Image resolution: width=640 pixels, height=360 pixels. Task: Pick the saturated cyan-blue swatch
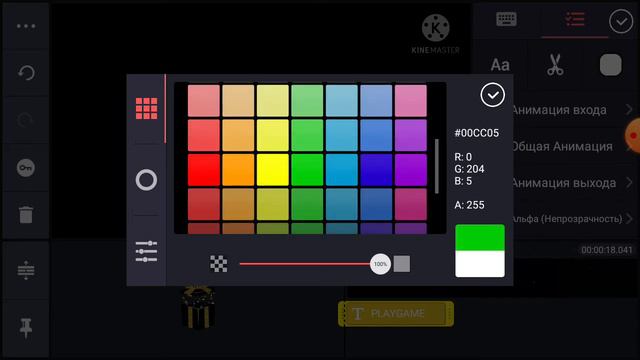click(x=342, y=170)
